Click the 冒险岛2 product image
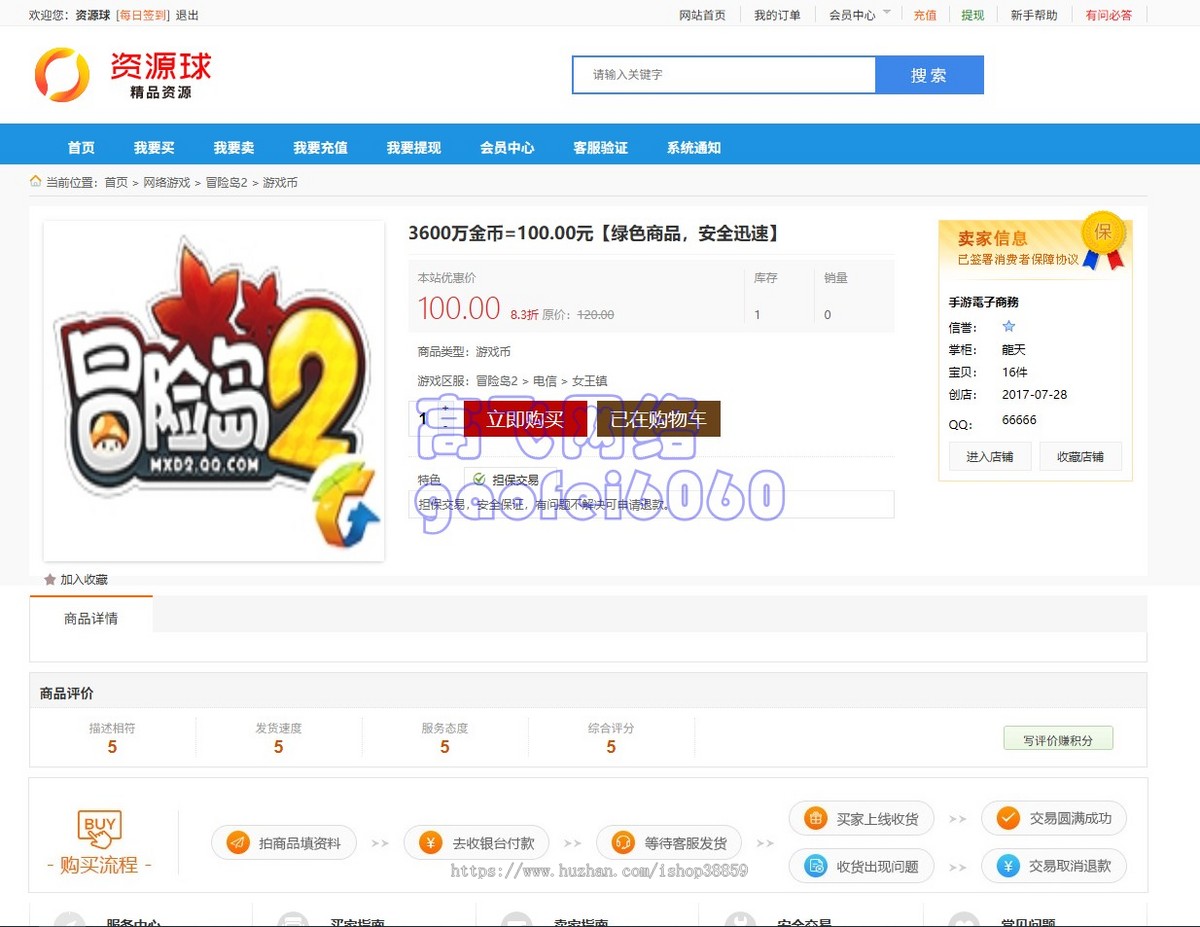This screenshot has height=927, width=1200. tap(214, 391)
